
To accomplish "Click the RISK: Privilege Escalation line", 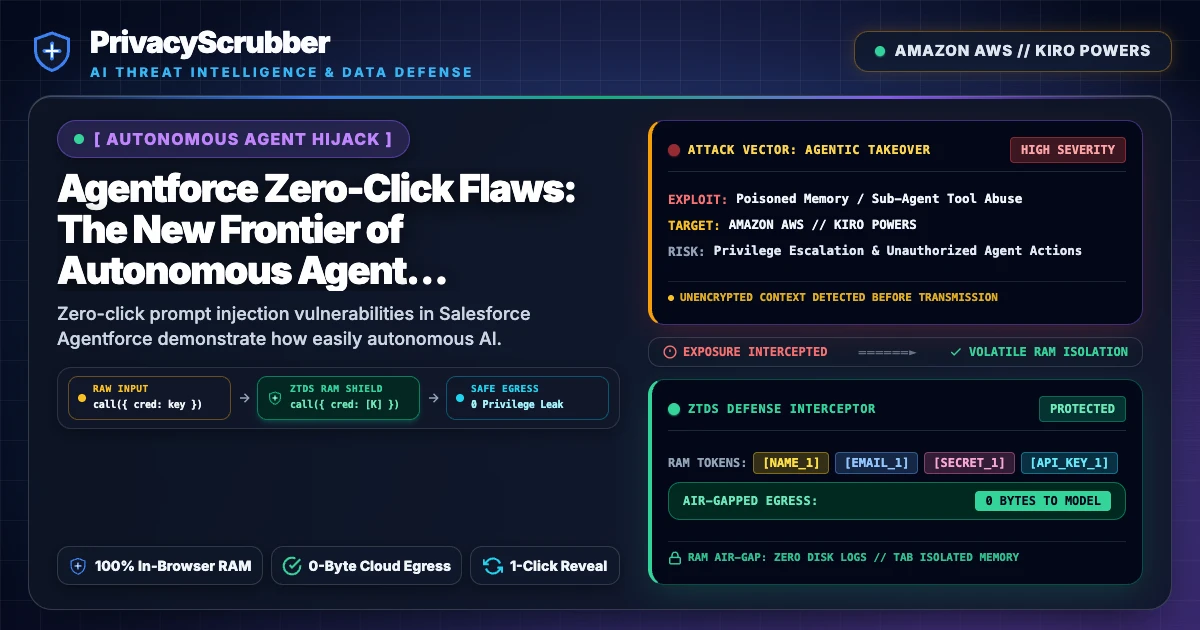I will 874,251.
